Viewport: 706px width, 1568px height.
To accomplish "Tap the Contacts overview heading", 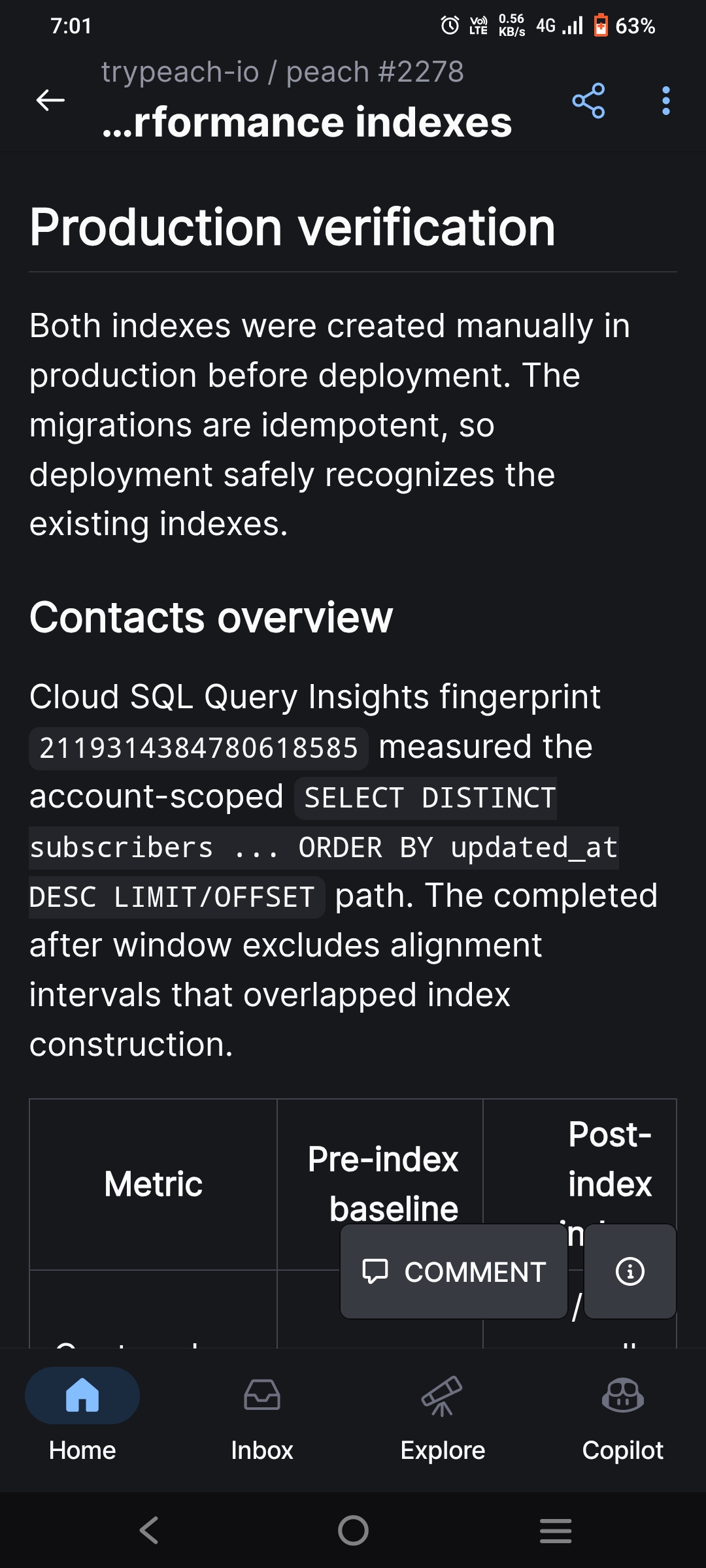I will 211,617.
